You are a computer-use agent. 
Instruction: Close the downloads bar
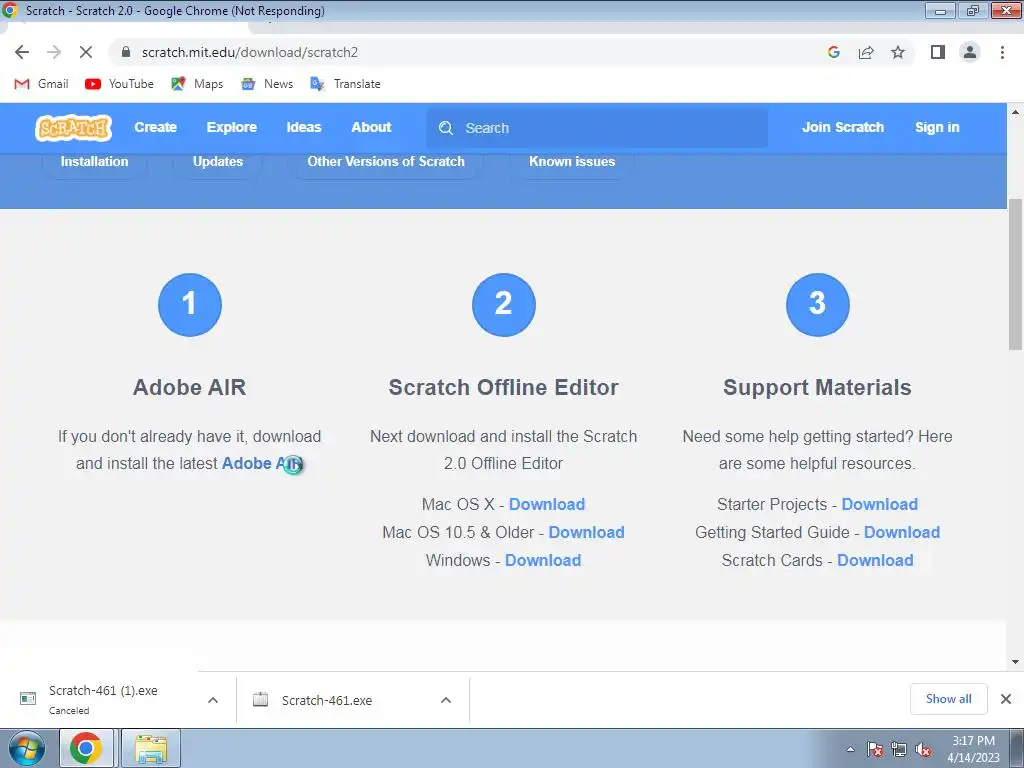[1006, 699]
